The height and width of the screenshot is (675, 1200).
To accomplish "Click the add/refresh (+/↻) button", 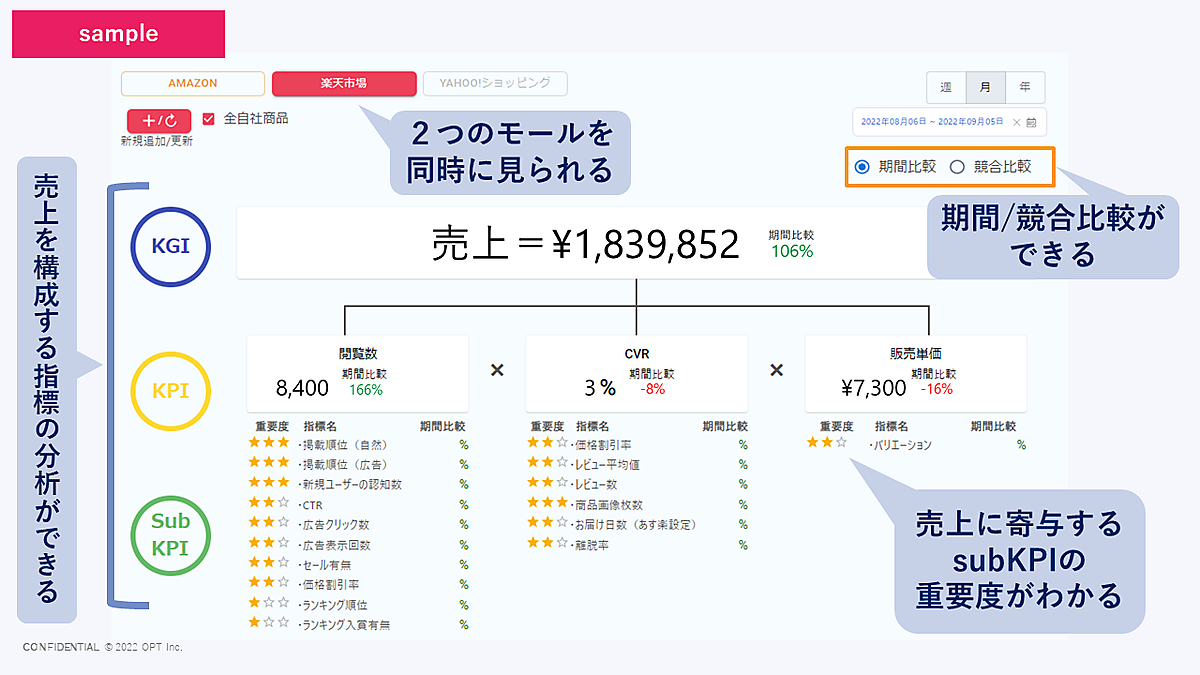I will pyautogui.click(x=159, y=120).
